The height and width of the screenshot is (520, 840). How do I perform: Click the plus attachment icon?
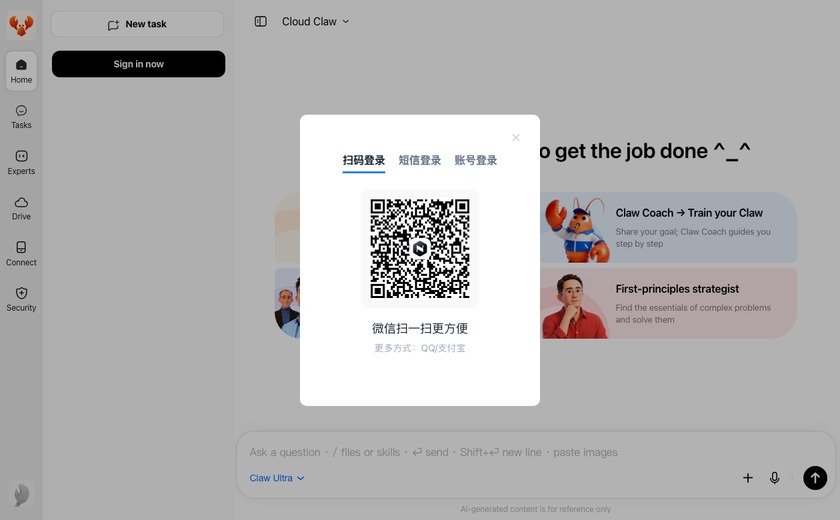(748, 478)
